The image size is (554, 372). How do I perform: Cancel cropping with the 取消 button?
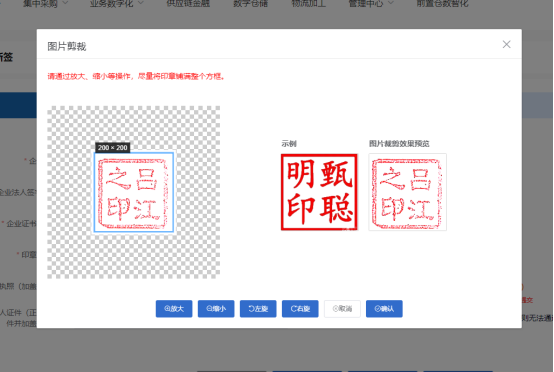342,309
